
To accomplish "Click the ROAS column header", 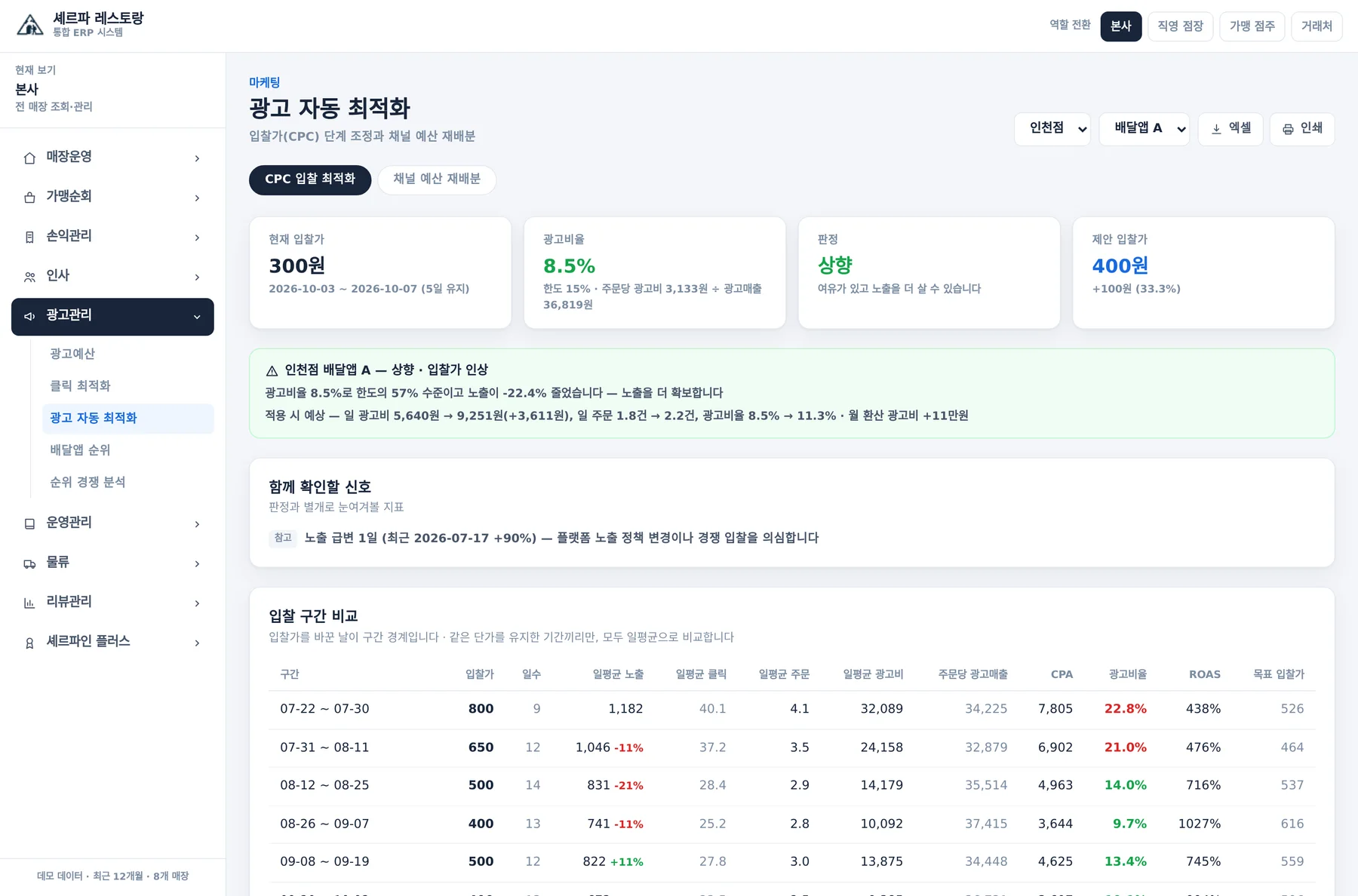I will (x=1205, y=674).
